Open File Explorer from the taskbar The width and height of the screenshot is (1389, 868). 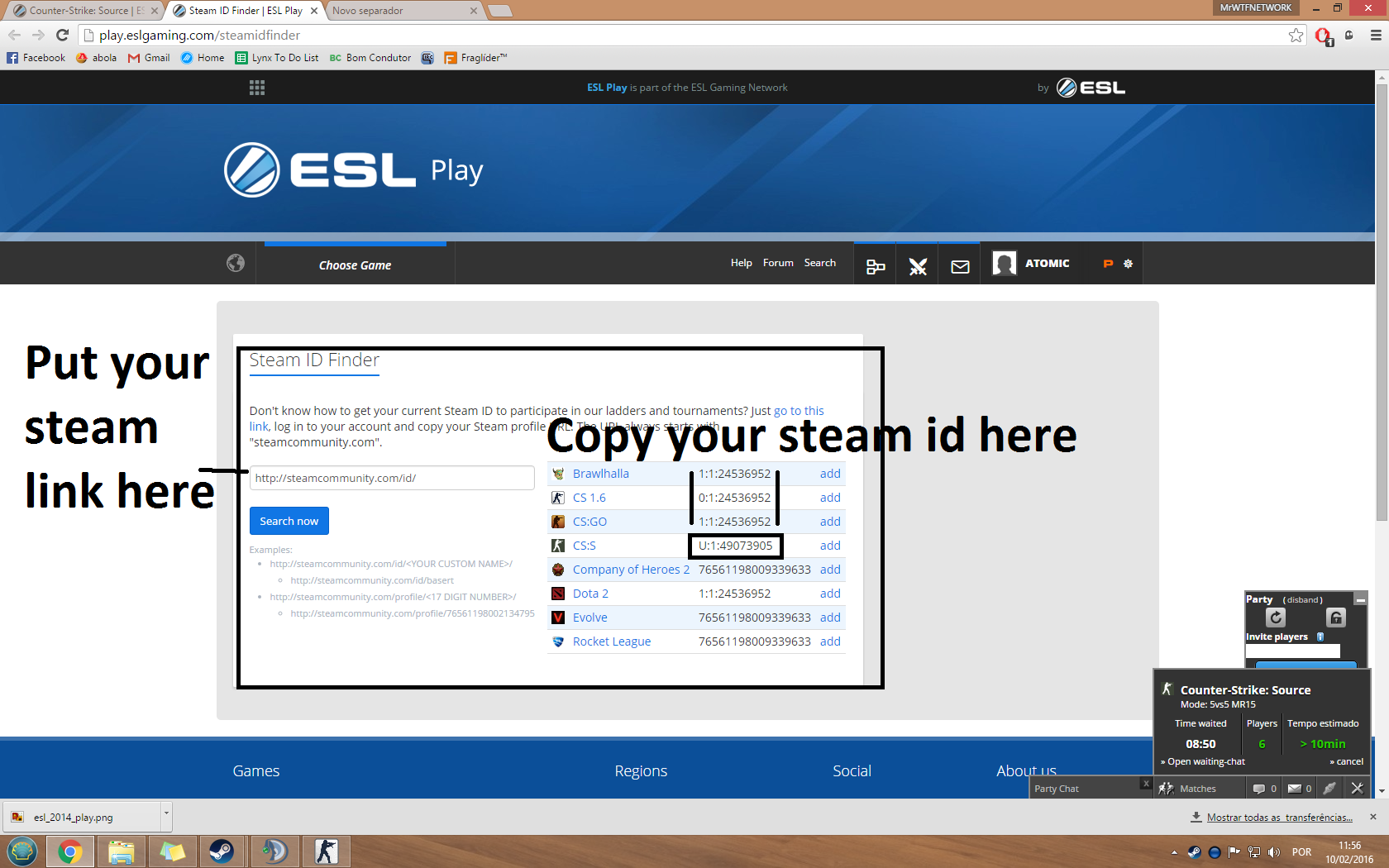(x=122, y=851)
